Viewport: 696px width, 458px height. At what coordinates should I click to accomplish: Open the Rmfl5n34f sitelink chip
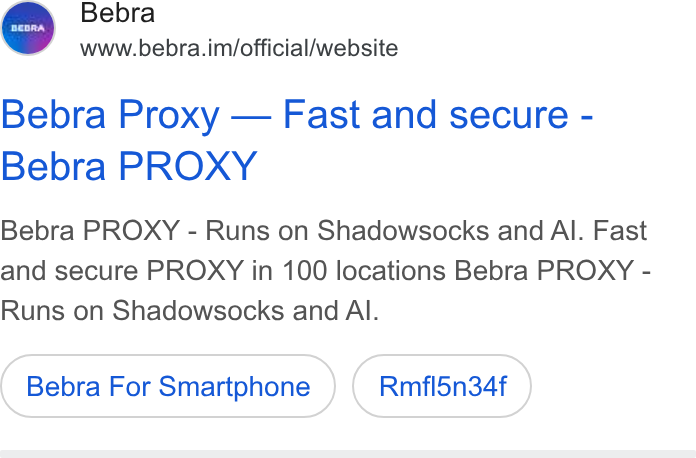coord(442,386)
